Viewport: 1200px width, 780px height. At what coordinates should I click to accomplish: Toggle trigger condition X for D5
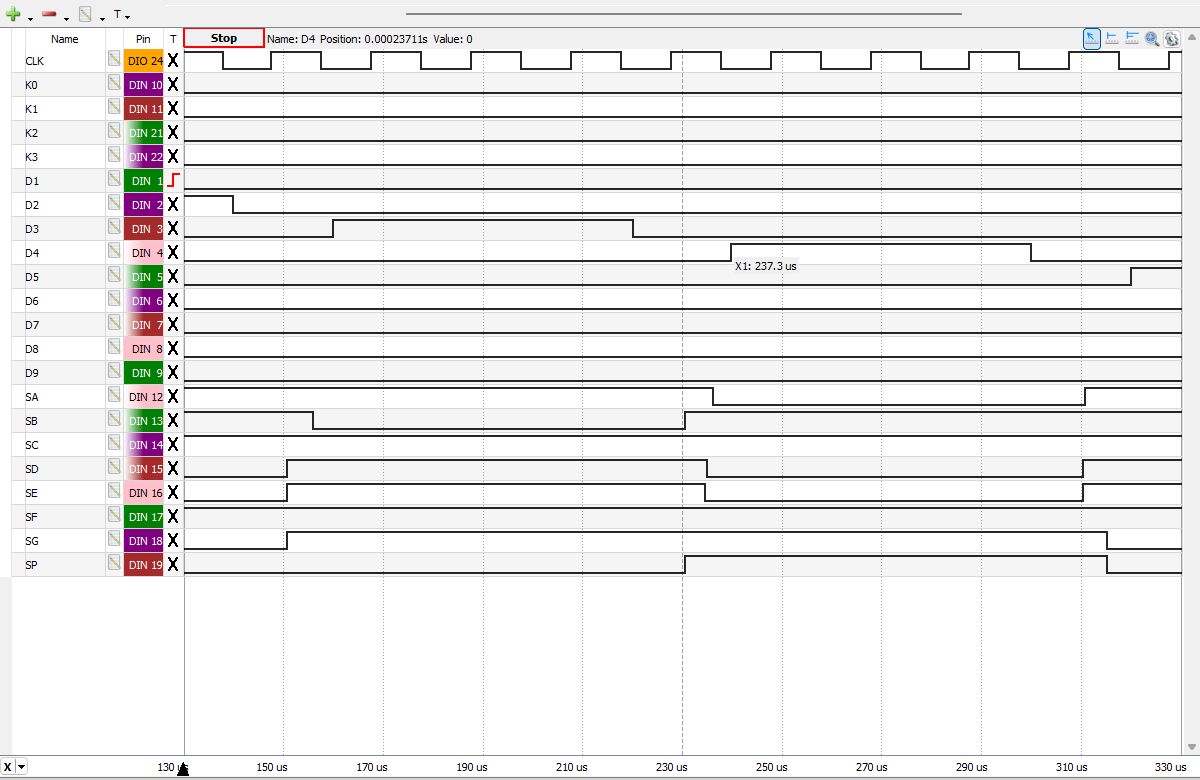coord(173,276)
